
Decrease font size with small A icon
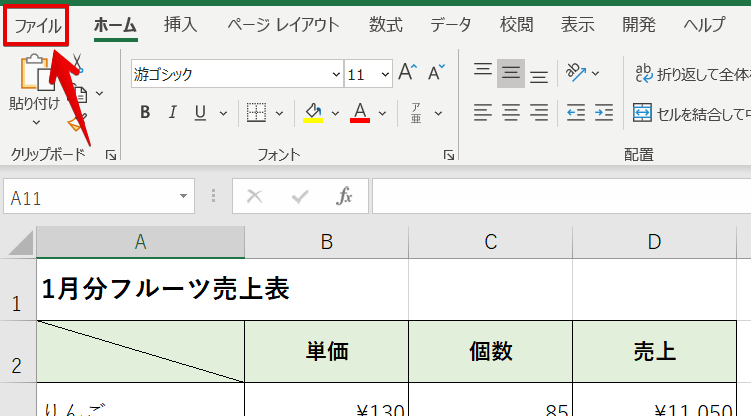tap(436, 73)
